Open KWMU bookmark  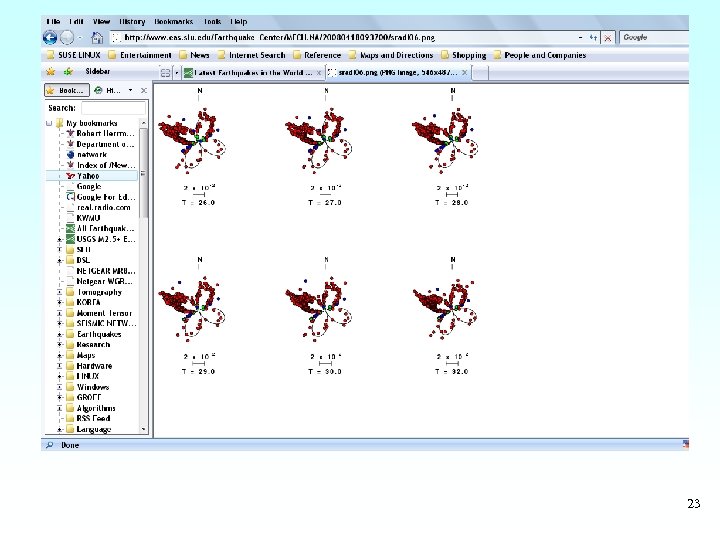pos(84,218)
